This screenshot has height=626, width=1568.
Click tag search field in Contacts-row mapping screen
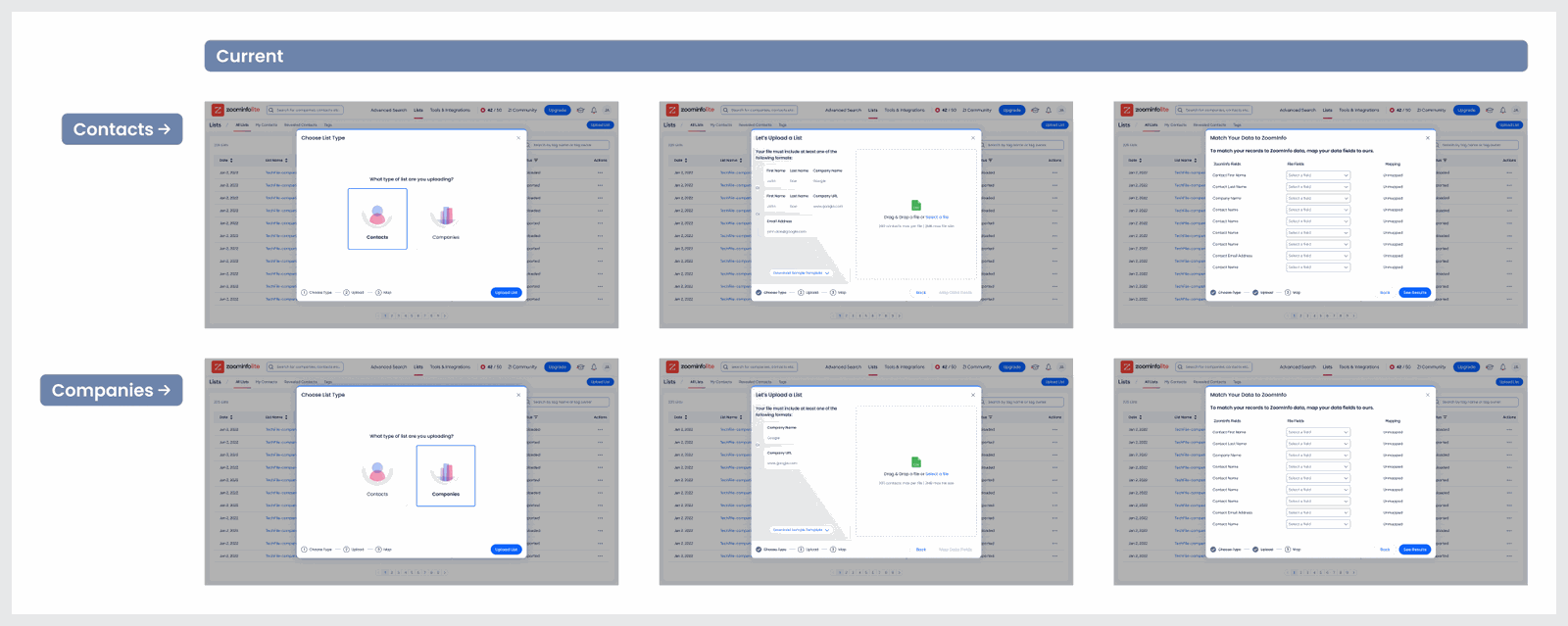pos(1479,145)
